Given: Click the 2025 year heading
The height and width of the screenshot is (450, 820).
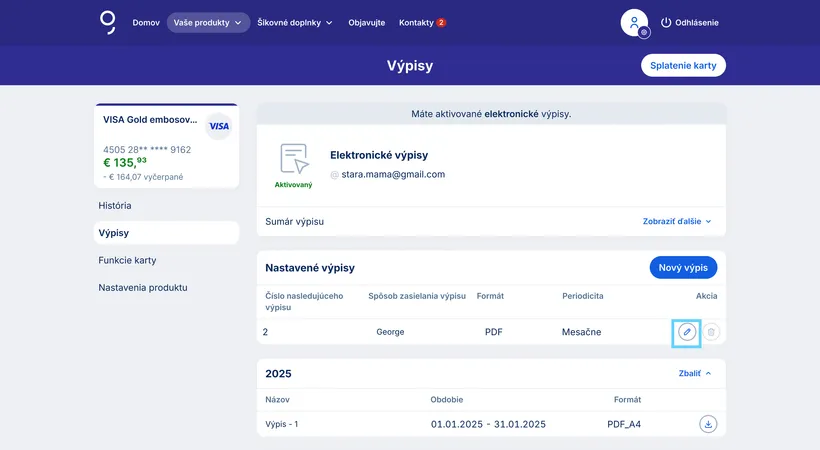Looking at the screenshot, I should click(x=278, y=374).
